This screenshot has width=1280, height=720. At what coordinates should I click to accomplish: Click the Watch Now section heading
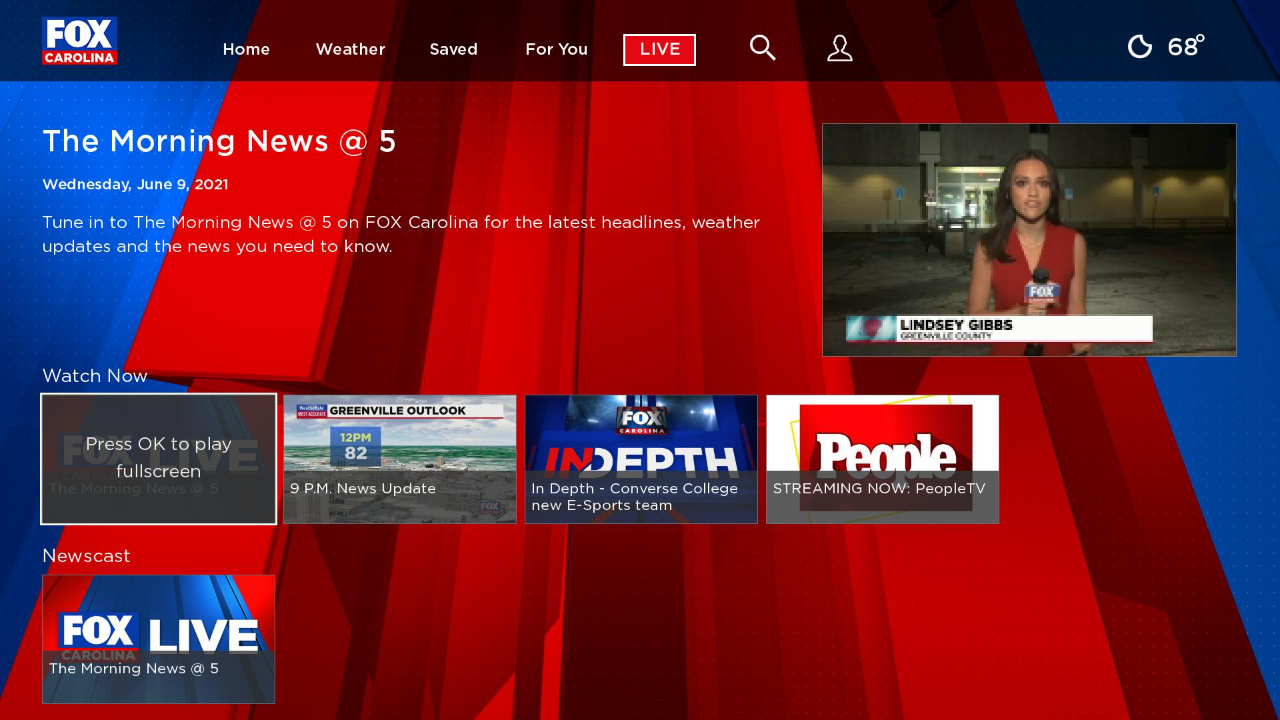[94, 376]
